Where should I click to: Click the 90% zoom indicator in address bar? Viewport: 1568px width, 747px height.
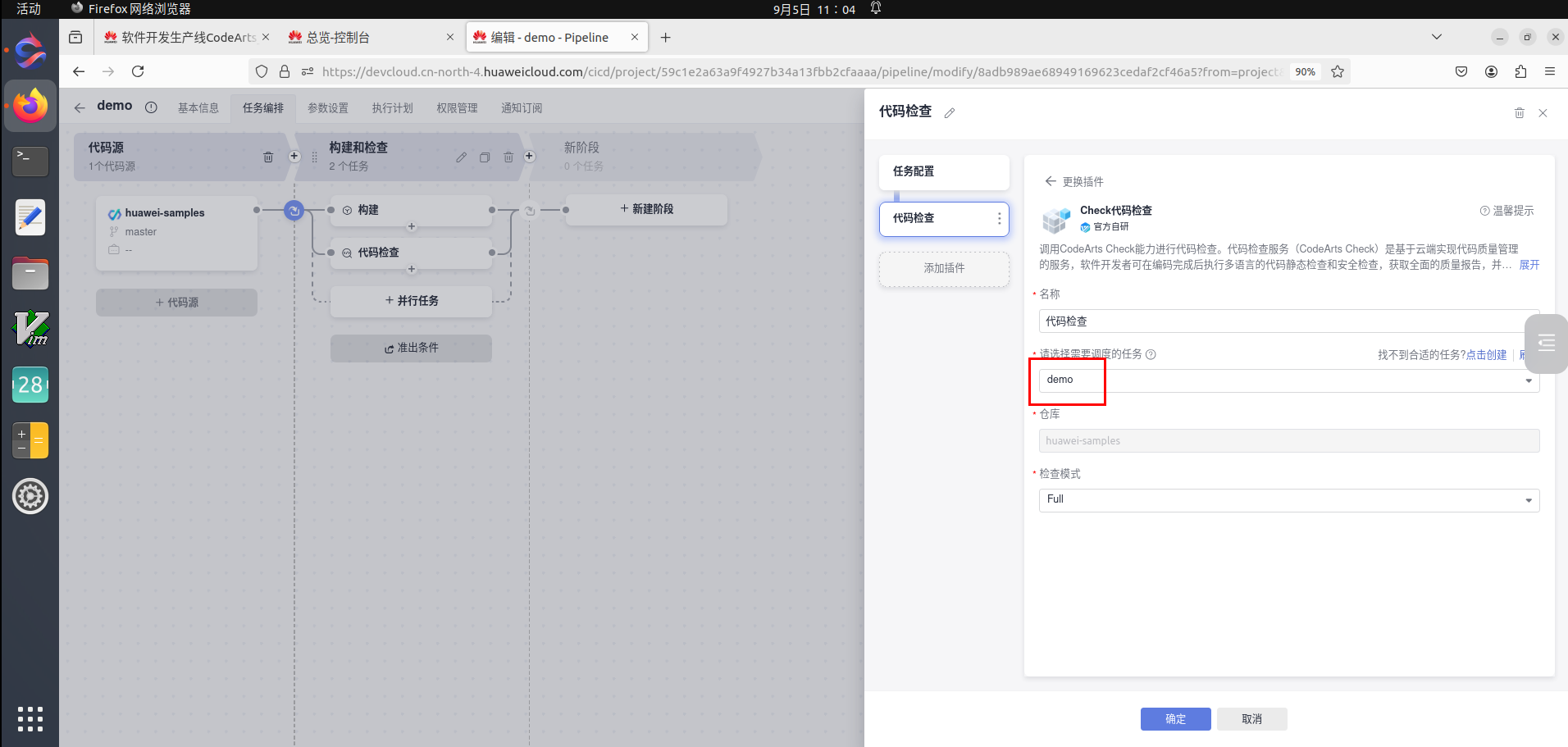tap(1305, 71)
